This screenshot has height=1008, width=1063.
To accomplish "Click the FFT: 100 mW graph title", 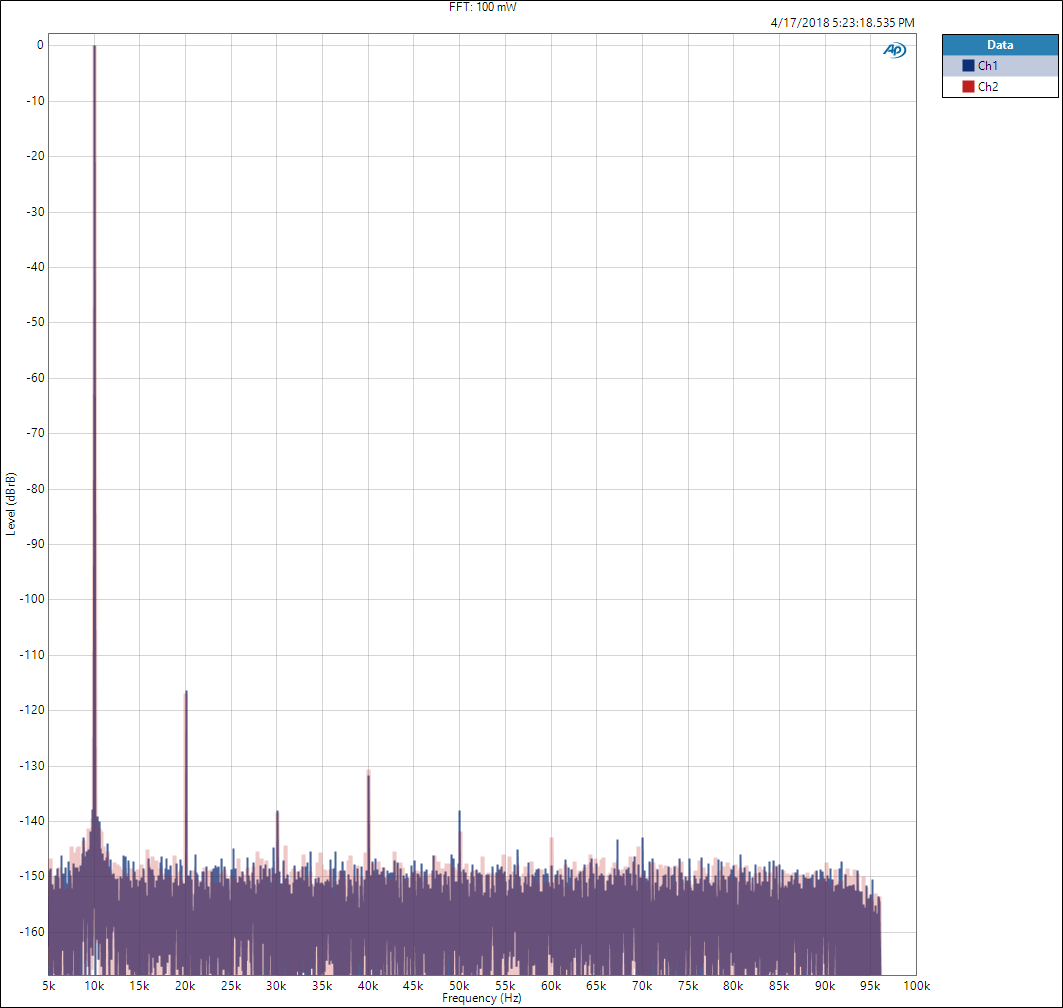I will [x=483, y=7].
